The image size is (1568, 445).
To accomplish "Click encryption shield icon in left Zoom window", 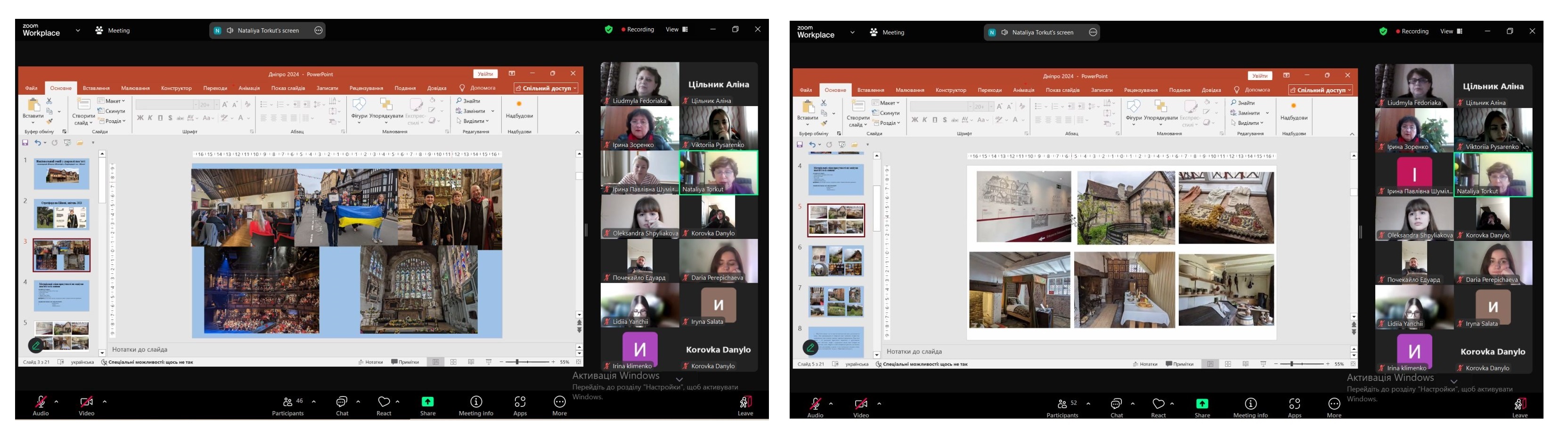I will [608, 30].
